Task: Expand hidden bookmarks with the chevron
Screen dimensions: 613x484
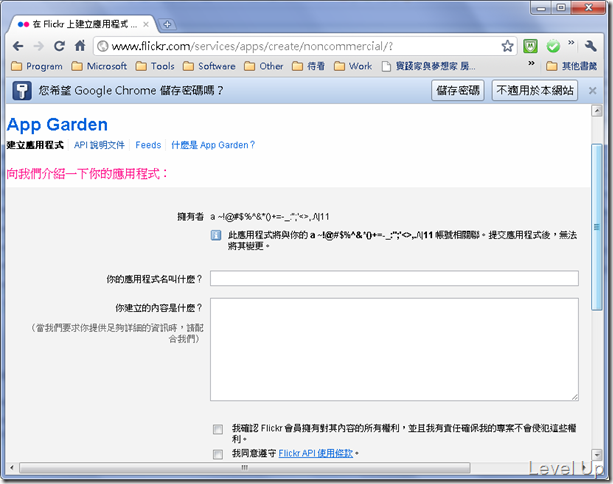Action: (531, 63)
